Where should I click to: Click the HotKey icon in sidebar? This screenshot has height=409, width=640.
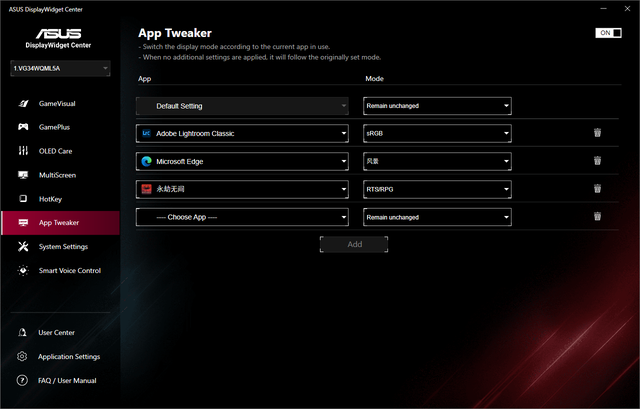[23, 199]
